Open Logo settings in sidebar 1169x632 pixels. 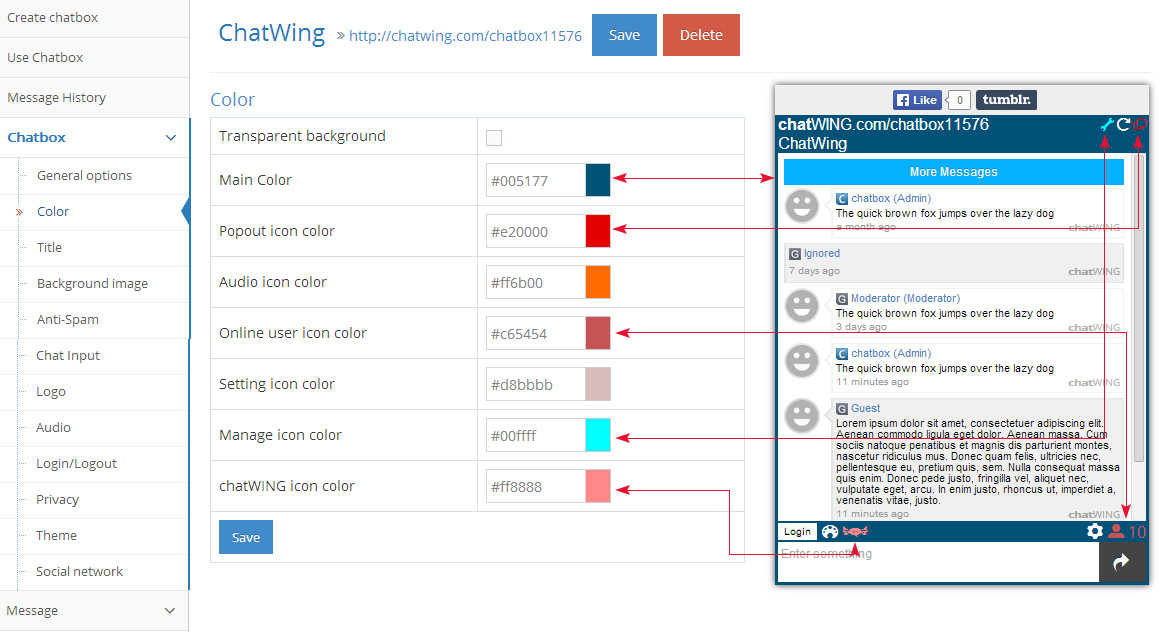tap(51, 391)
